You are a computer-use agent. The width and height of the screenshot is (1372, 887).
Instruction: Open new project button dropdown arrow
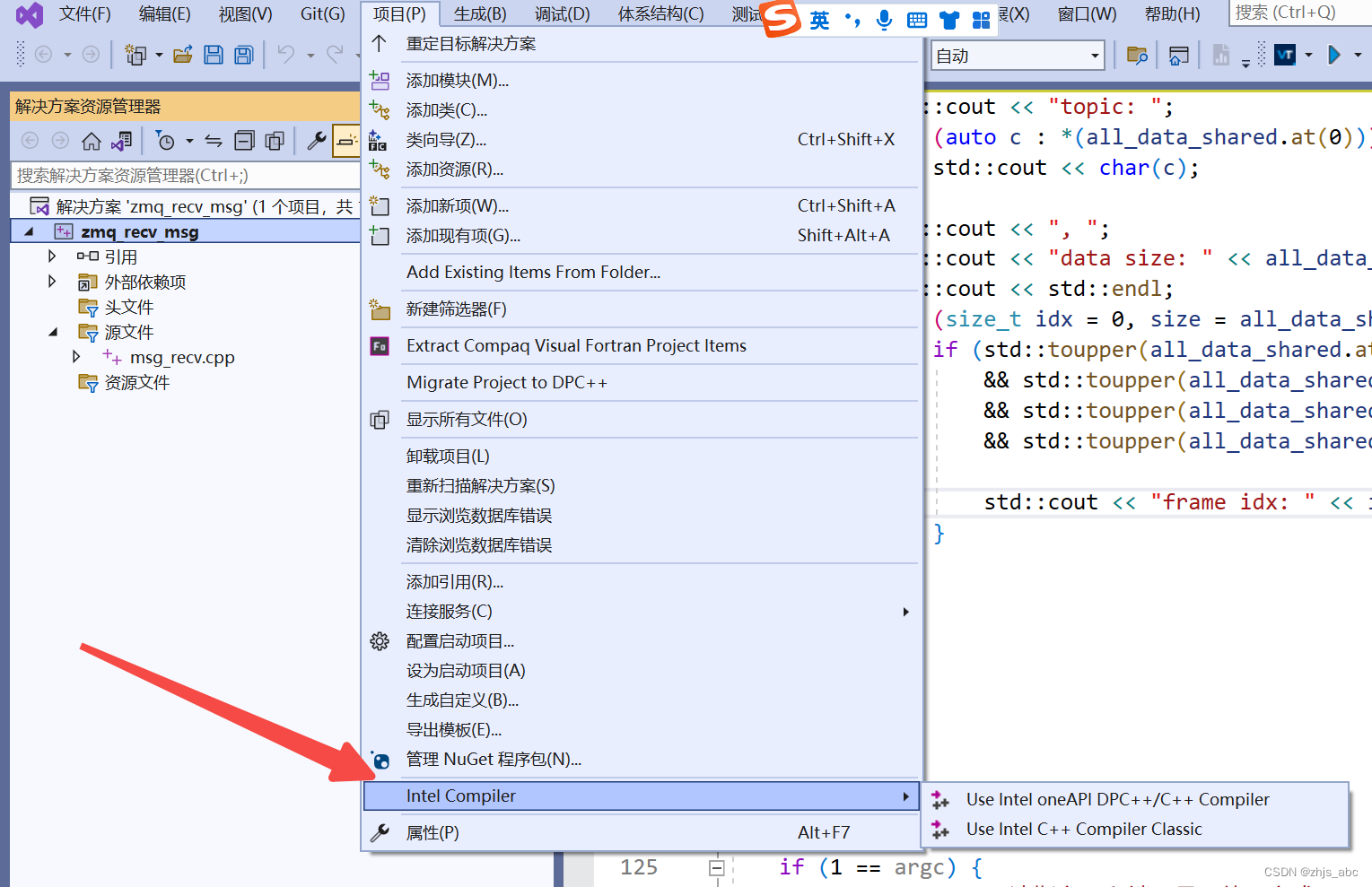[x=159, y=56]
